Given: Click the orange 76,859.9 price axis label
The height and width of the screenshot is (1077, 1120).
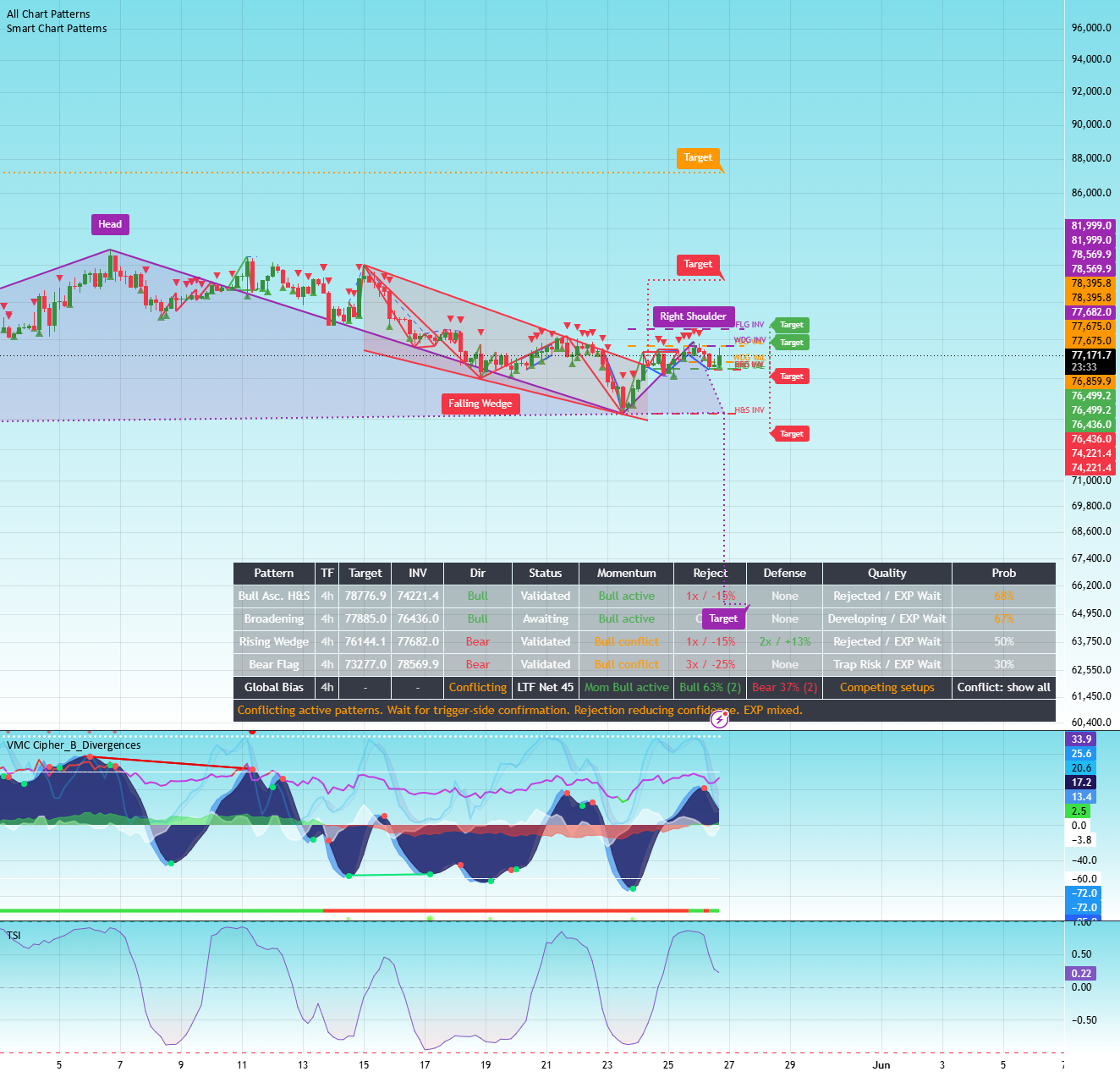Looking at the screenshot, I should [1091, 382].
